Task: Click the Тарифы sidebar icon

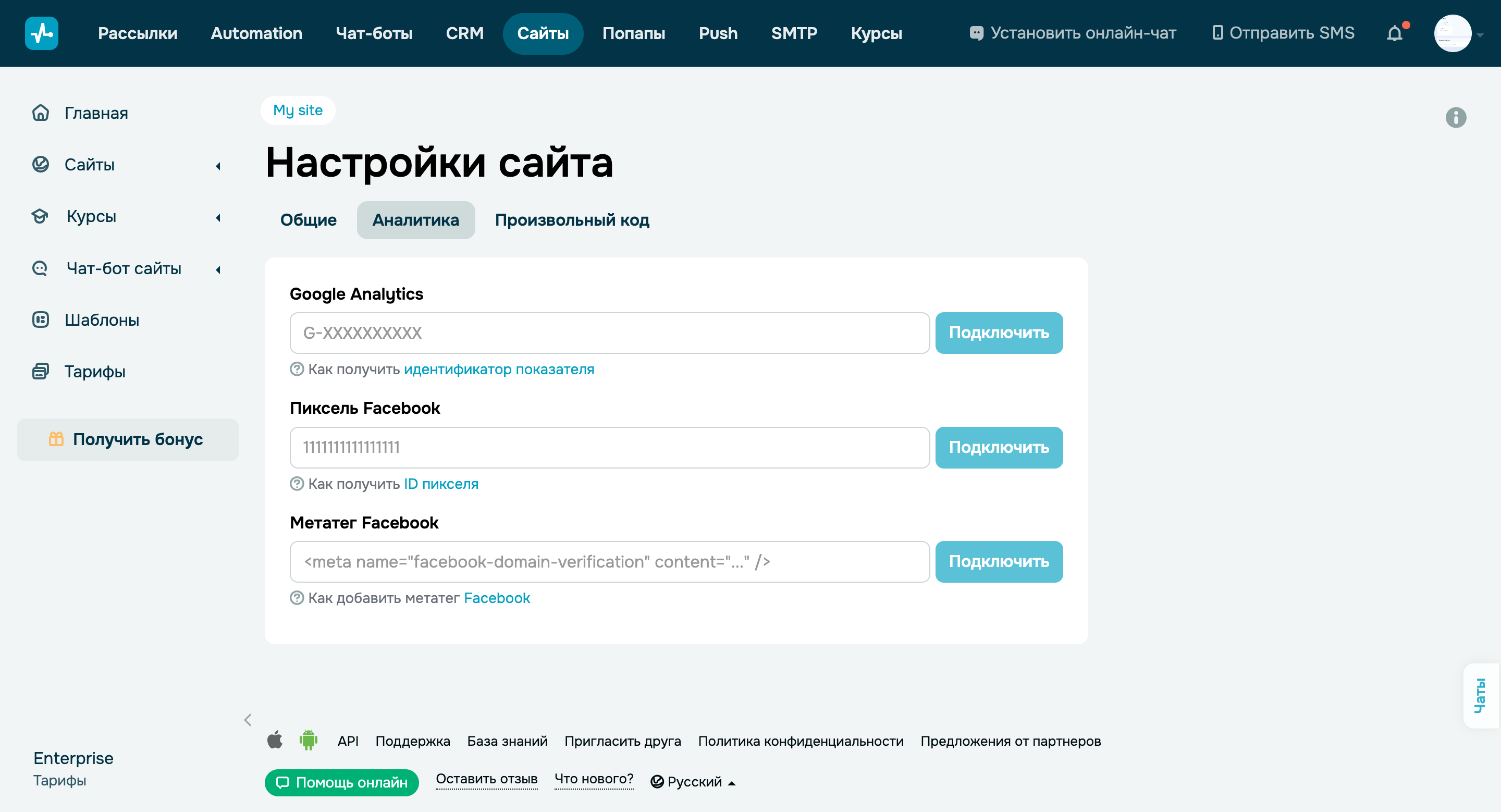Action: [x=40, y=371]
